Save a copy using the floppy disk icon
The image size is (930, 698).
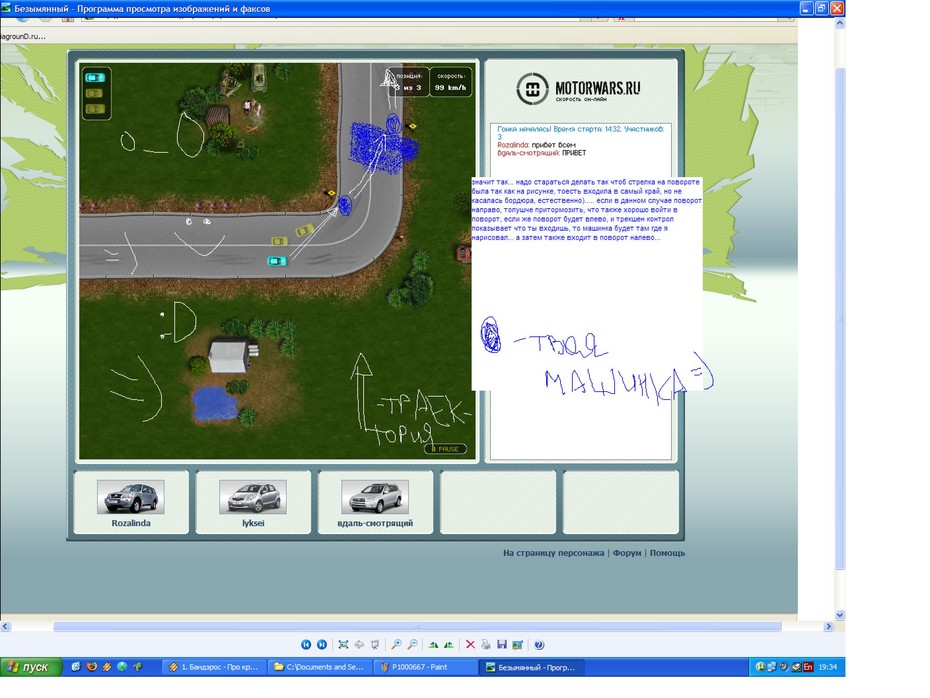[x=501, y=645]
